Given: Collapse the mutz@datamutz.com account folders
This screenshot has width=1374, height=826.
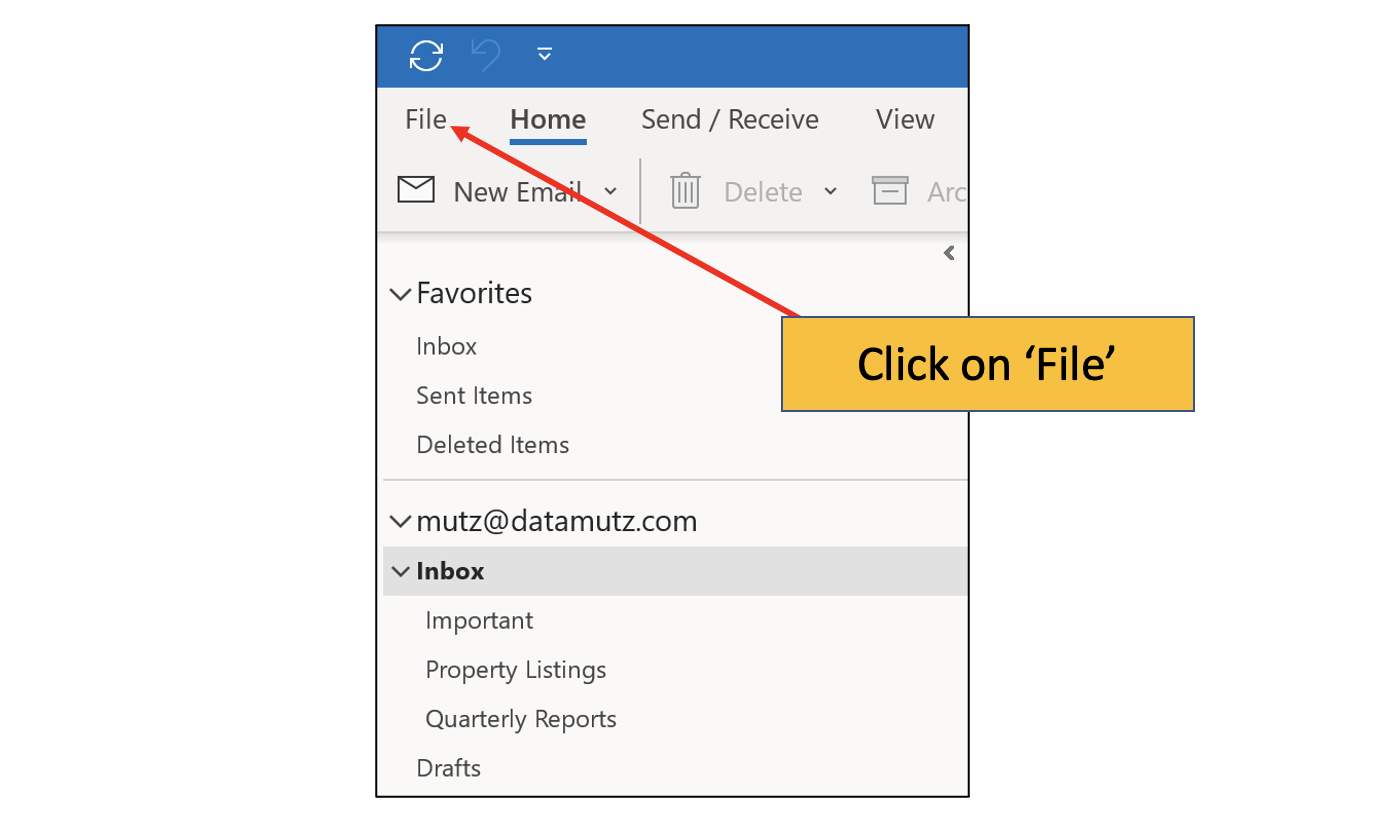Looking at the screenshot, I should point(400,521).
